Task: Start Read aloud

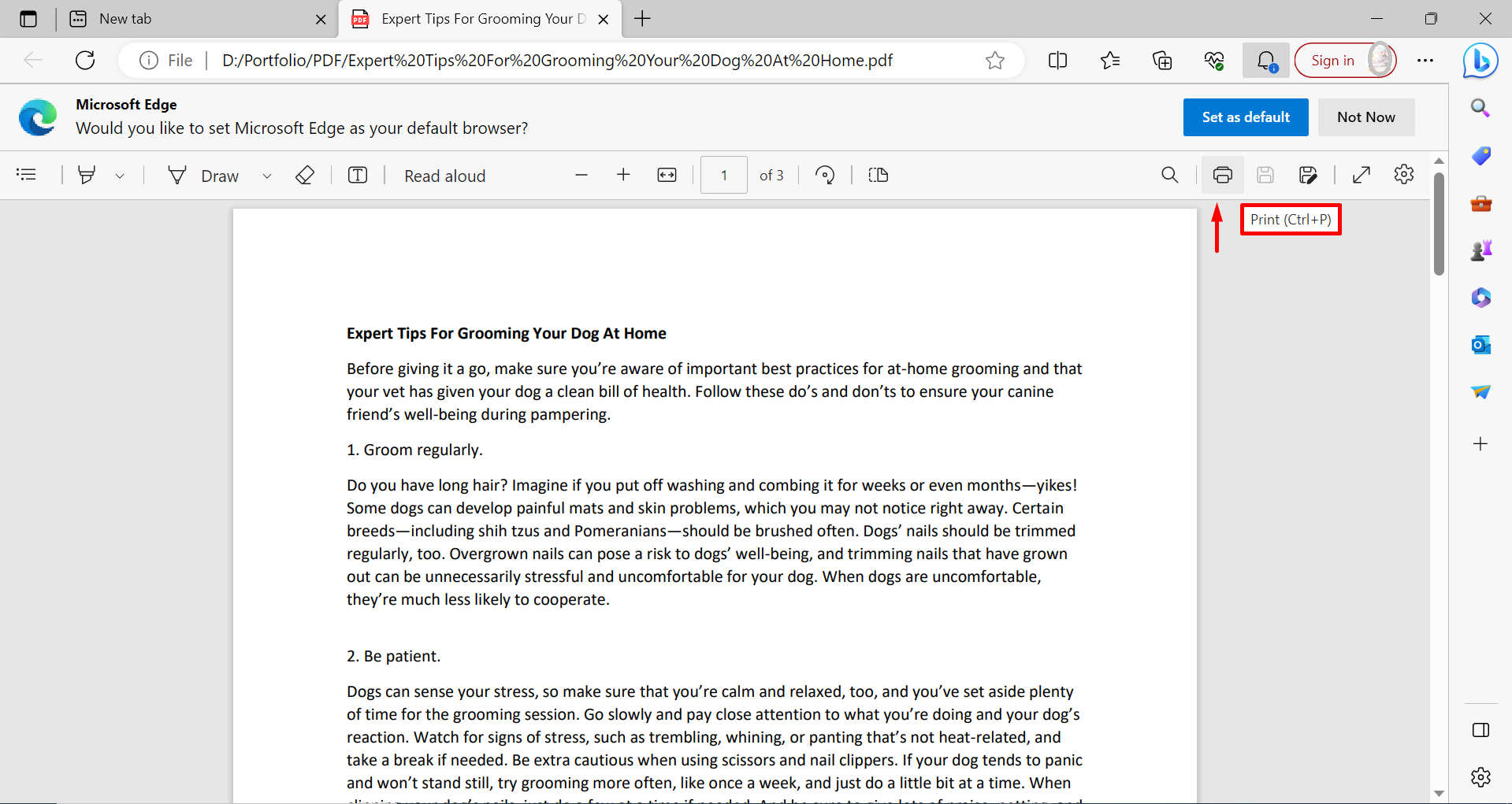Action: [445, 176]
